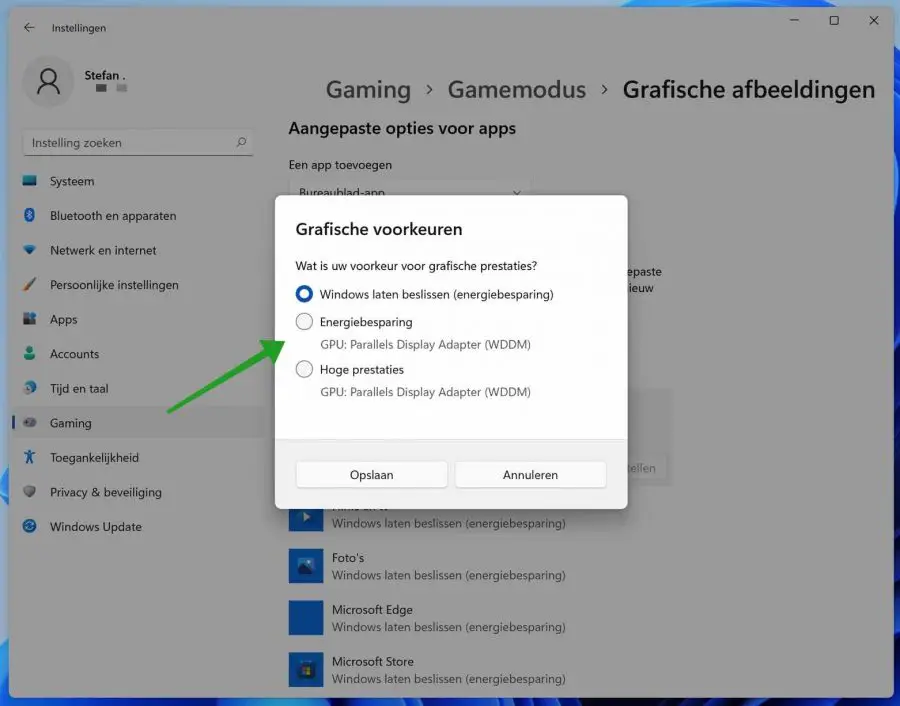Open Netwerk en internet settings

pos(138,250)
